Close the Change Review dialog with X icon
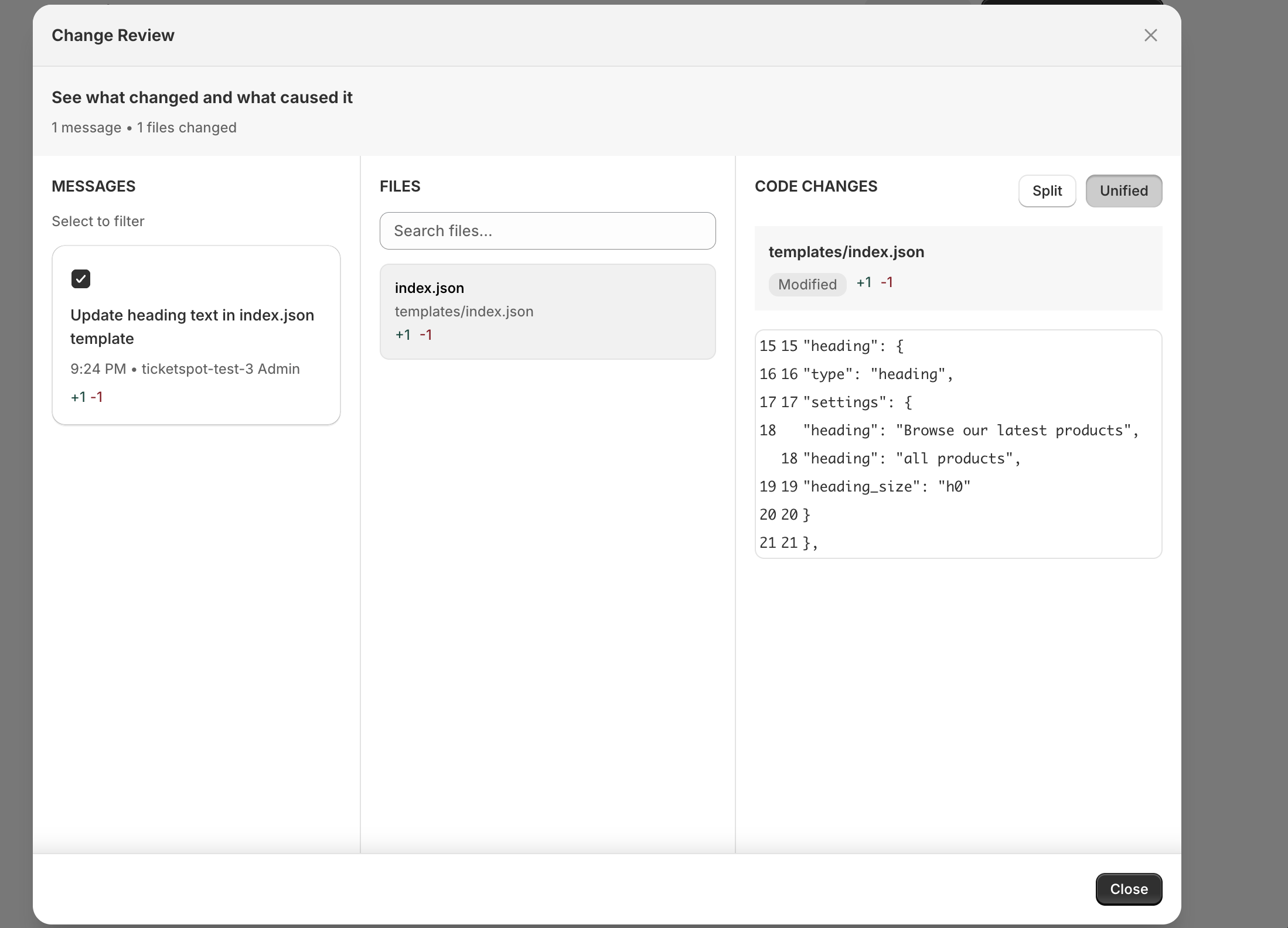1288x928 pixels. click(1150, 35)
